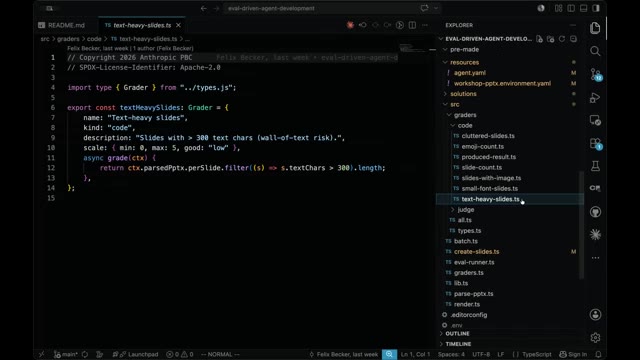Click Sign In in status bar
The width and height of the screenshot is (640, 360).
click(573, 354)
